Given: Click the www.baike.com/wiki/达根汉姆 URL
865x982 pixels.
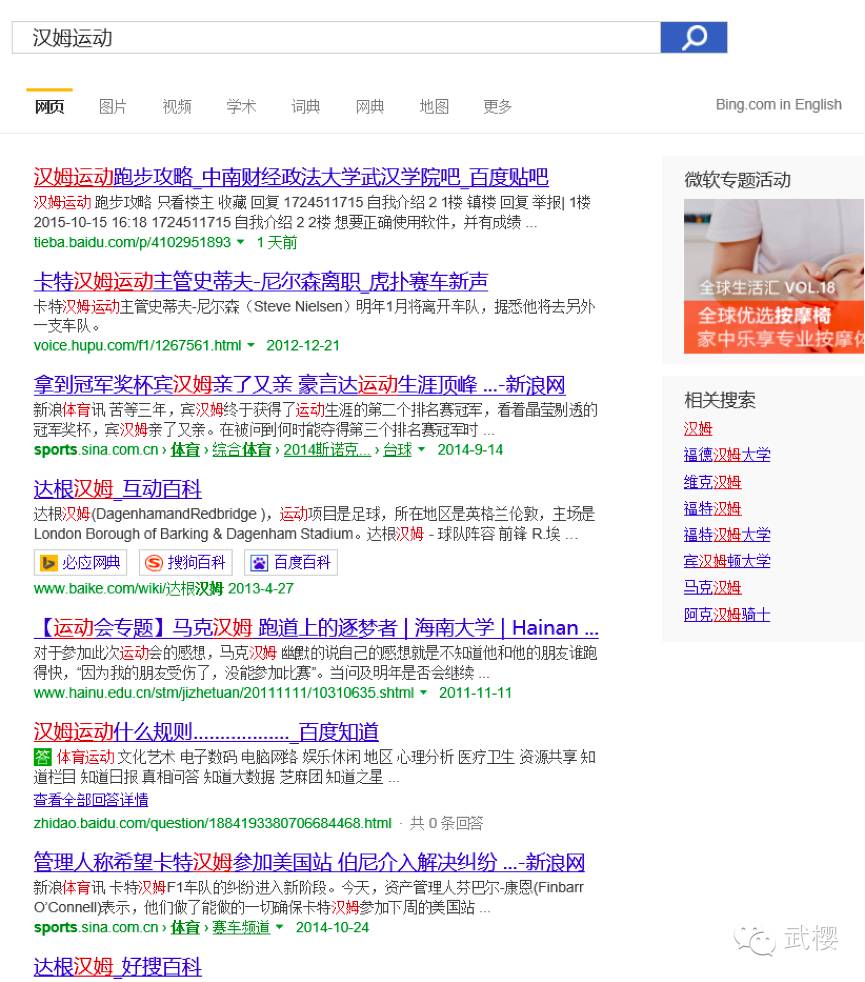Looking at the screenshot, I should tap(128, 589).
